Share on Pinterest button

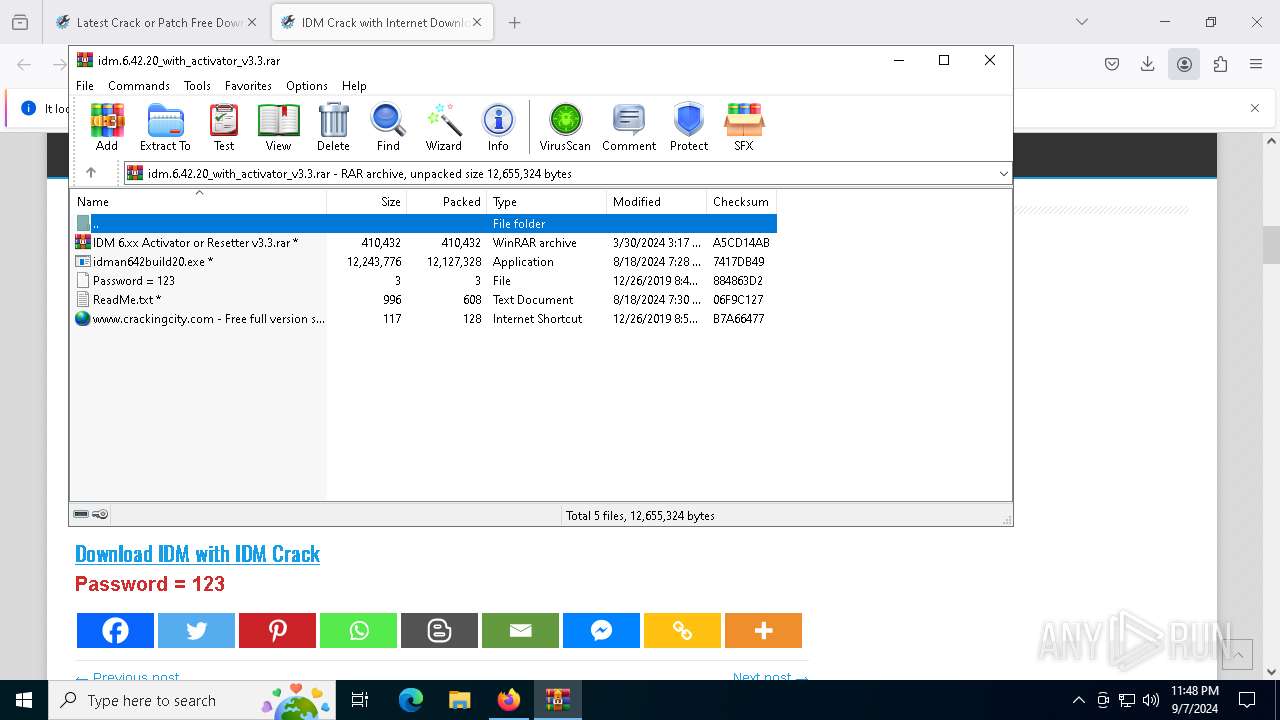(277, 630)
